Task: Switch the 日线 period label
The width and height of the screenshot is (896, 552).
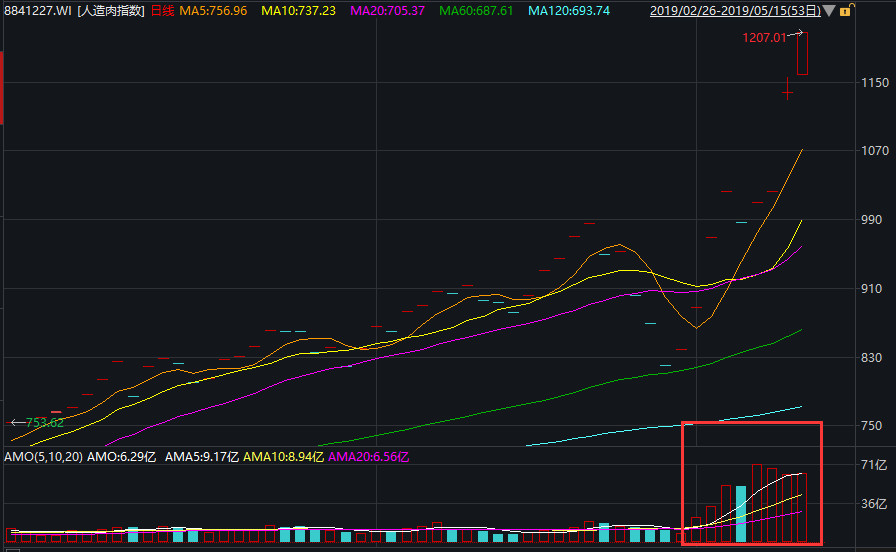Action: [162, 11]
